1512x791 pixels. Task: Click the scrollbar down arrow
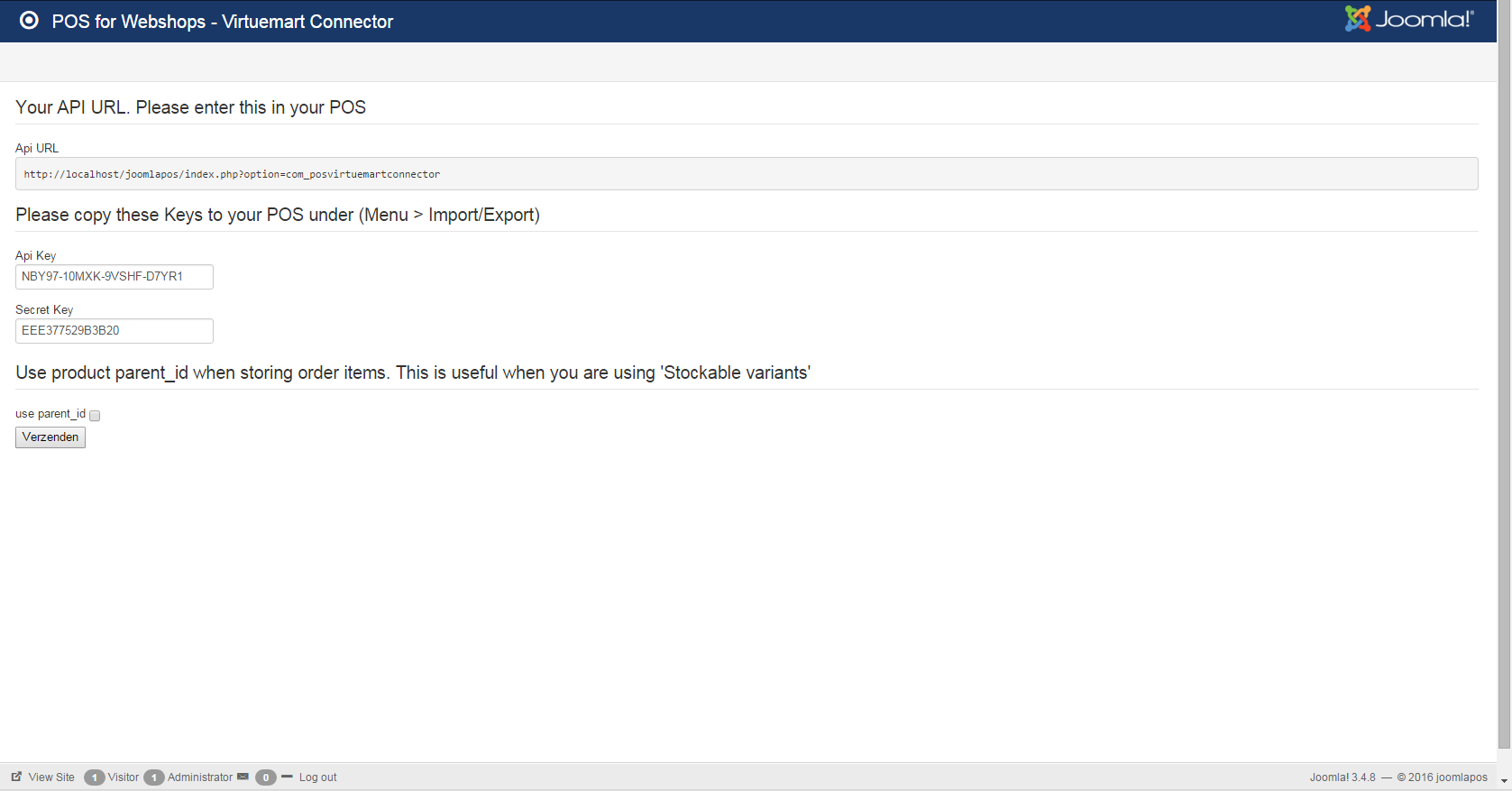[1504, 781]
